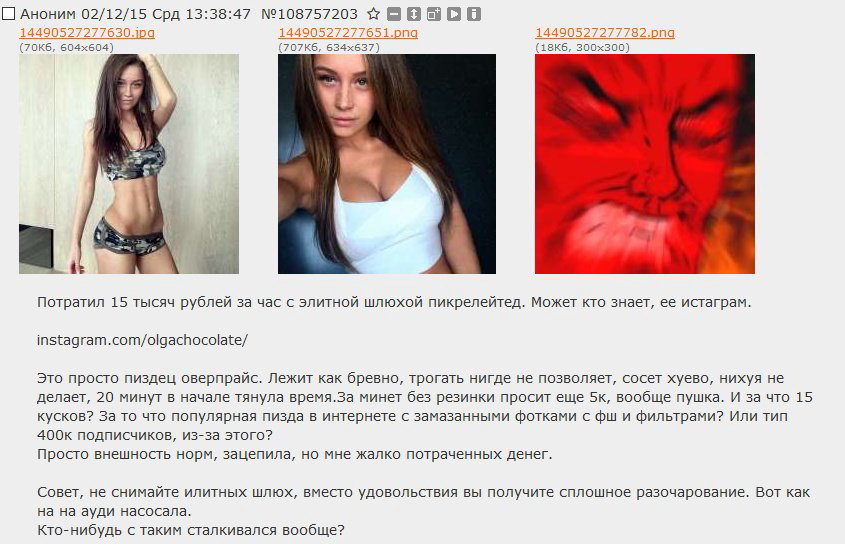
Task: Open file link 14490527277651.png
Action: click(348, 32)
